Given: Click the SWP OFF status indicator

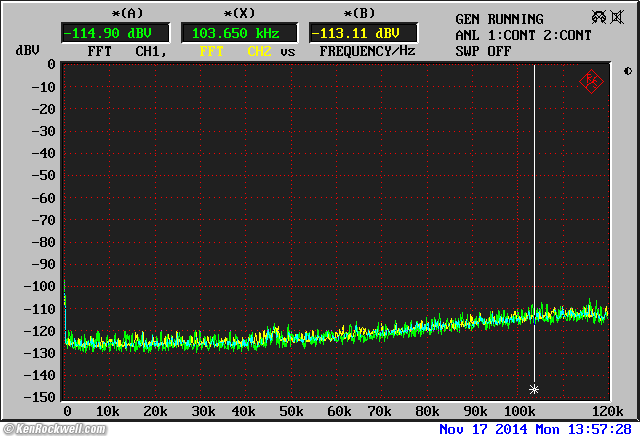Looking at the screenshot, I should click(483, 50).
